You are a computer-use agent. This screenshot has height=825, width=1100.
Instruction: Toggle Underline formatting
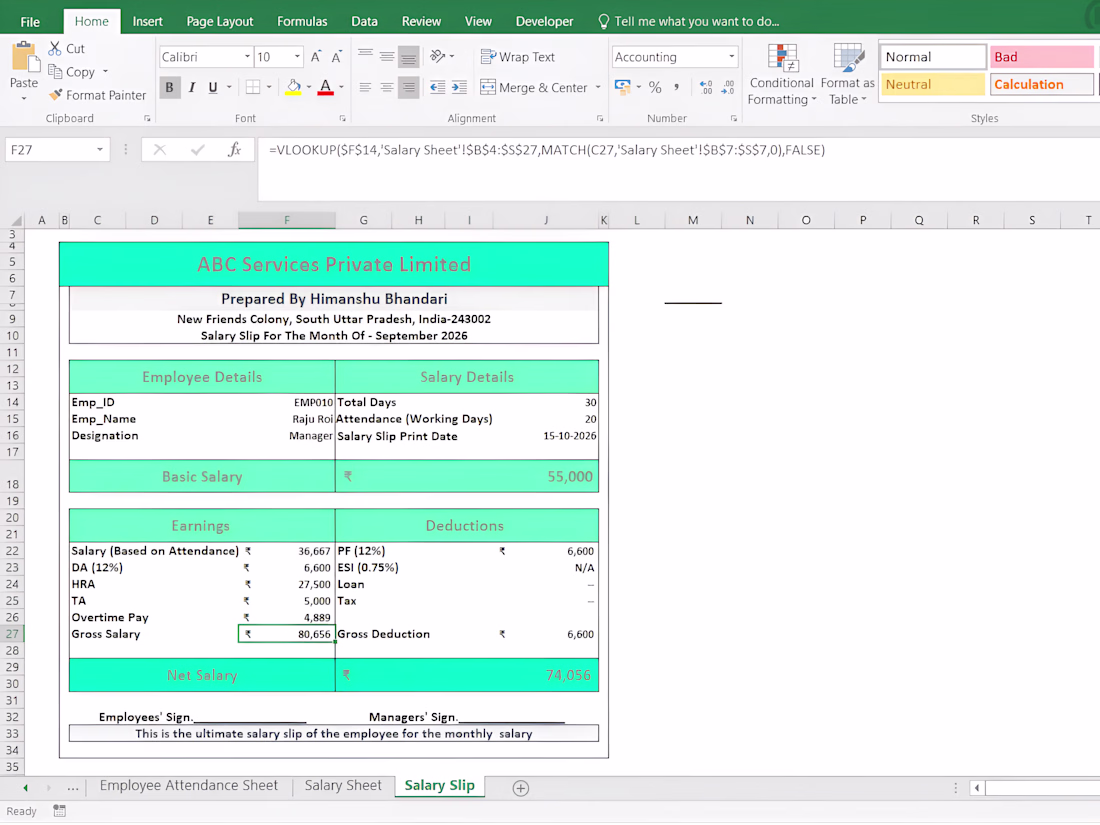point(213,87)
